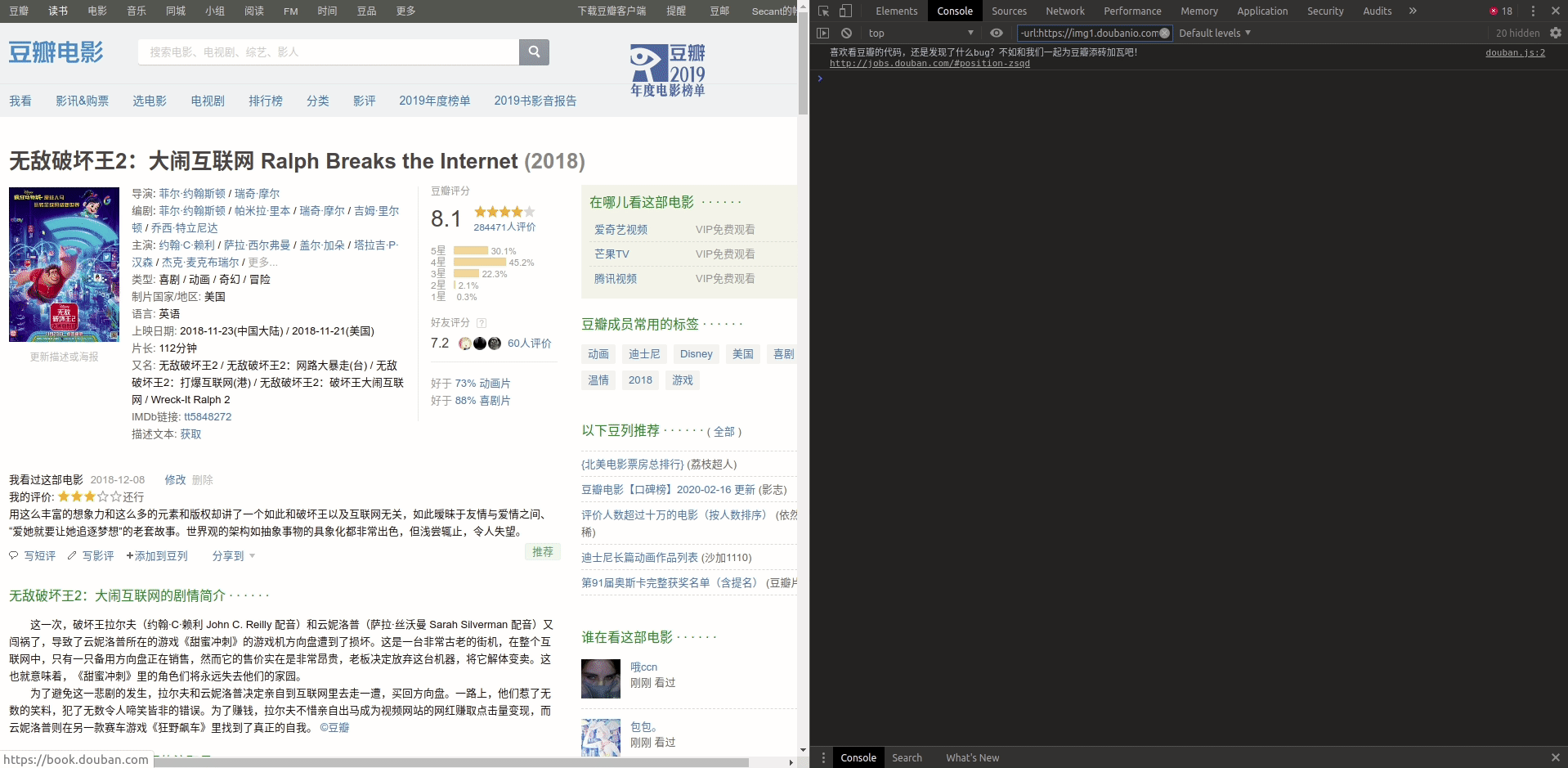Click the Douban search magnifier button
1568x768 pixels.
pyautogui.click(x=534, y=52)
